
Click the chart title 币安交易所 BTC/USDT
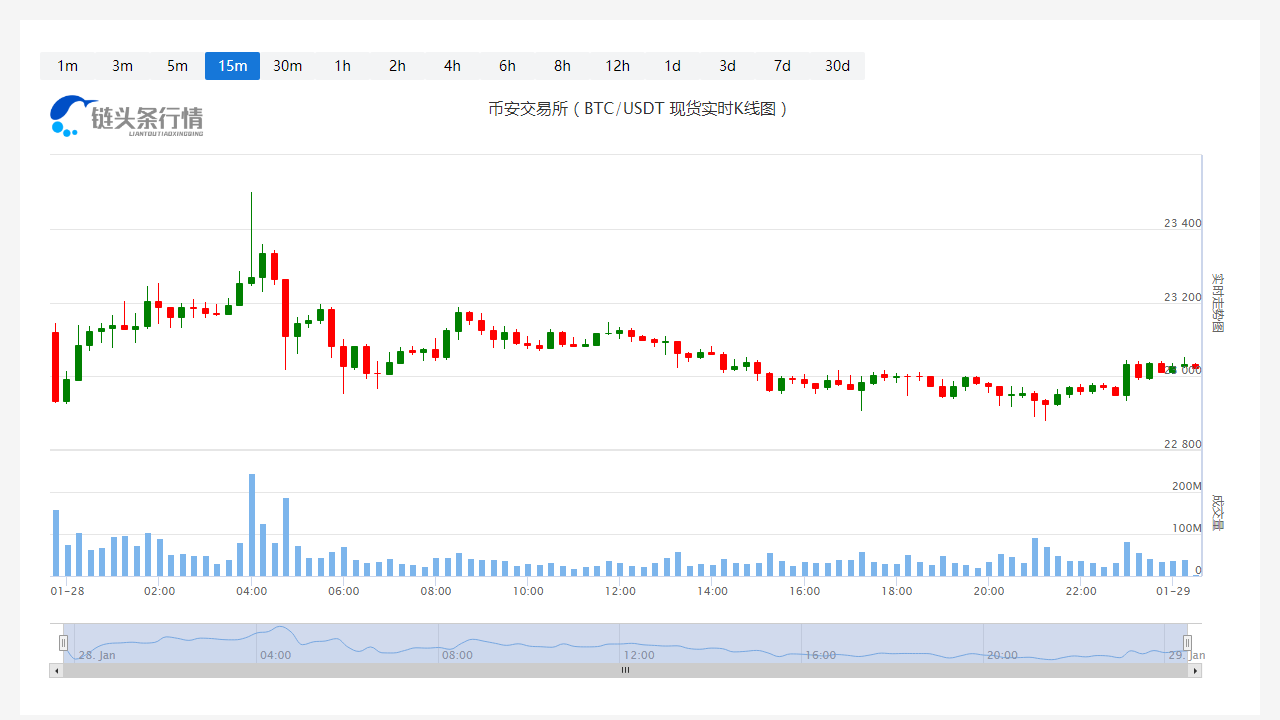[639, 109]
